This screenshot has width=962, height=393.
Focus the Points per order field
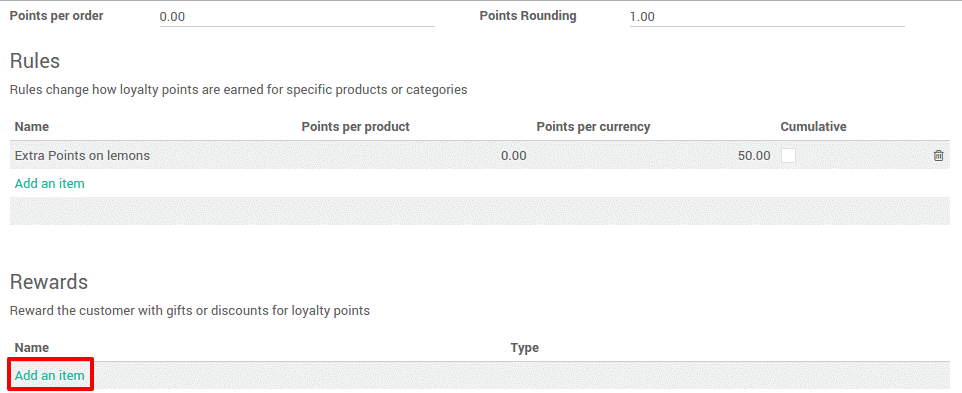coord(297,17)
